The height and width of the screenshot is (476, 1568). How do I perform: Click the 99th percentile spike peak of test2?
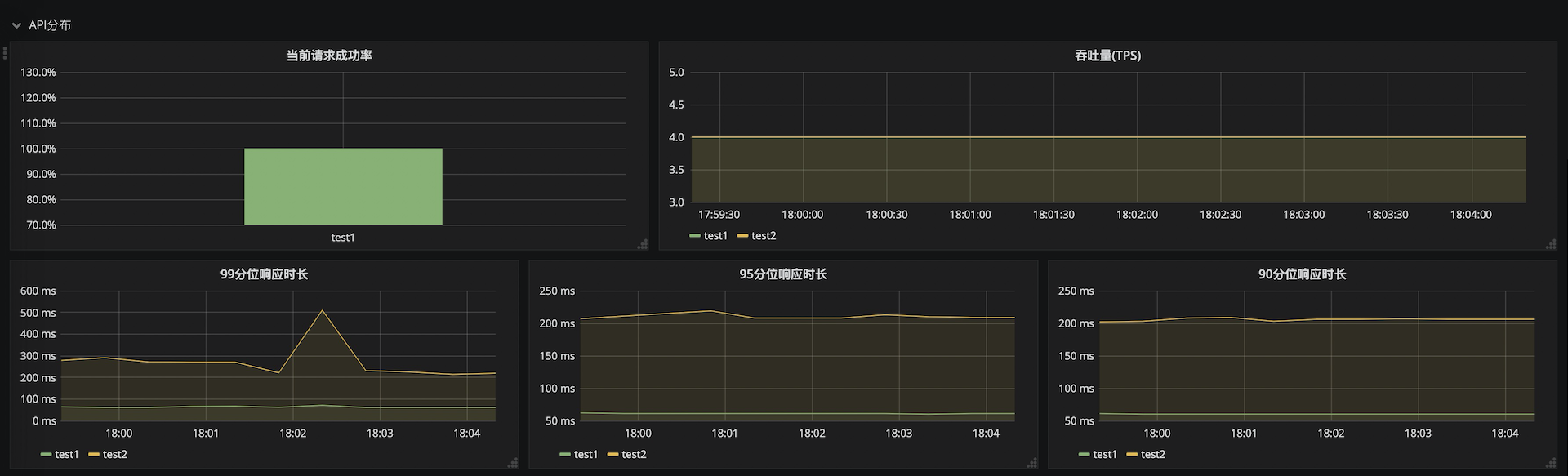(x=322, y=310)
